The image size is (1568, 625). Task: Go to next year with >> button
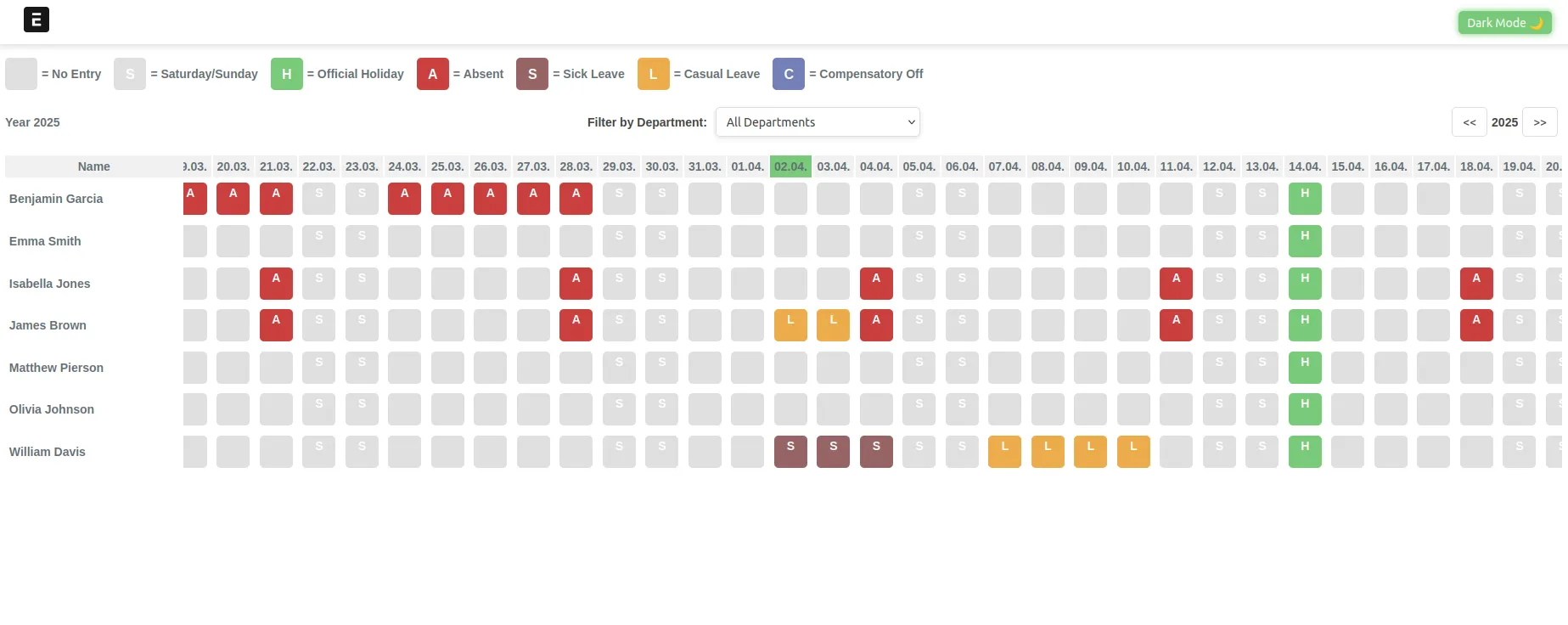(x=1539, y=122)
